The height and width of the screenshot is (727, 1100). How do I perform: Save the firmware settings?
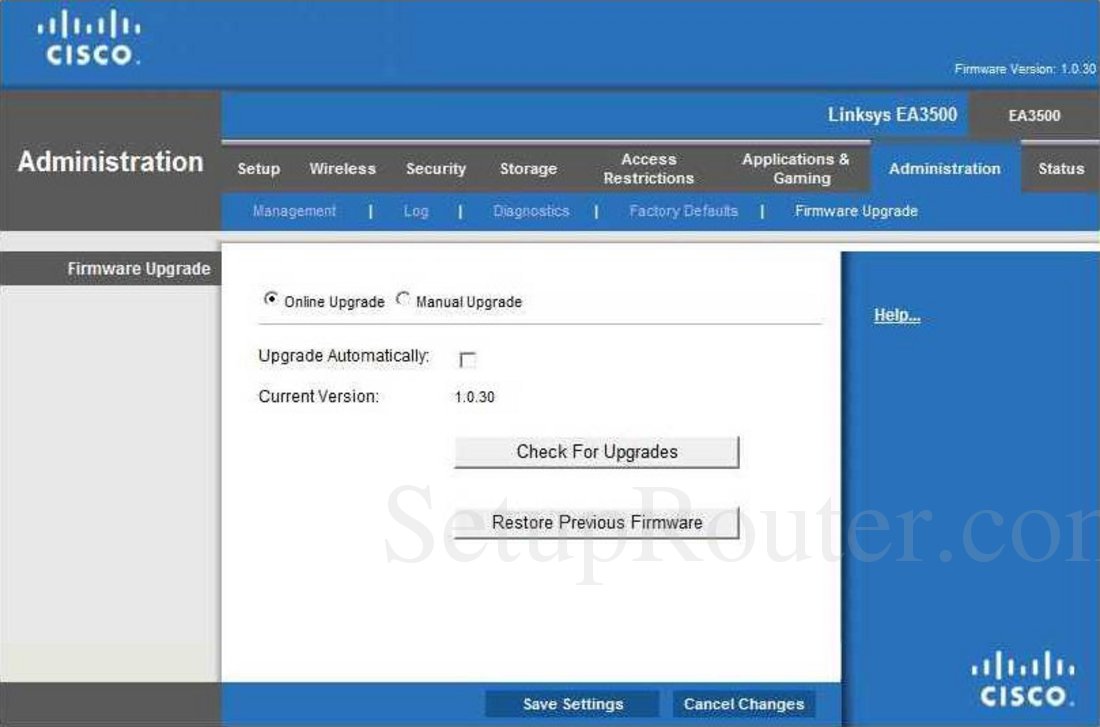tap(571, 703)
